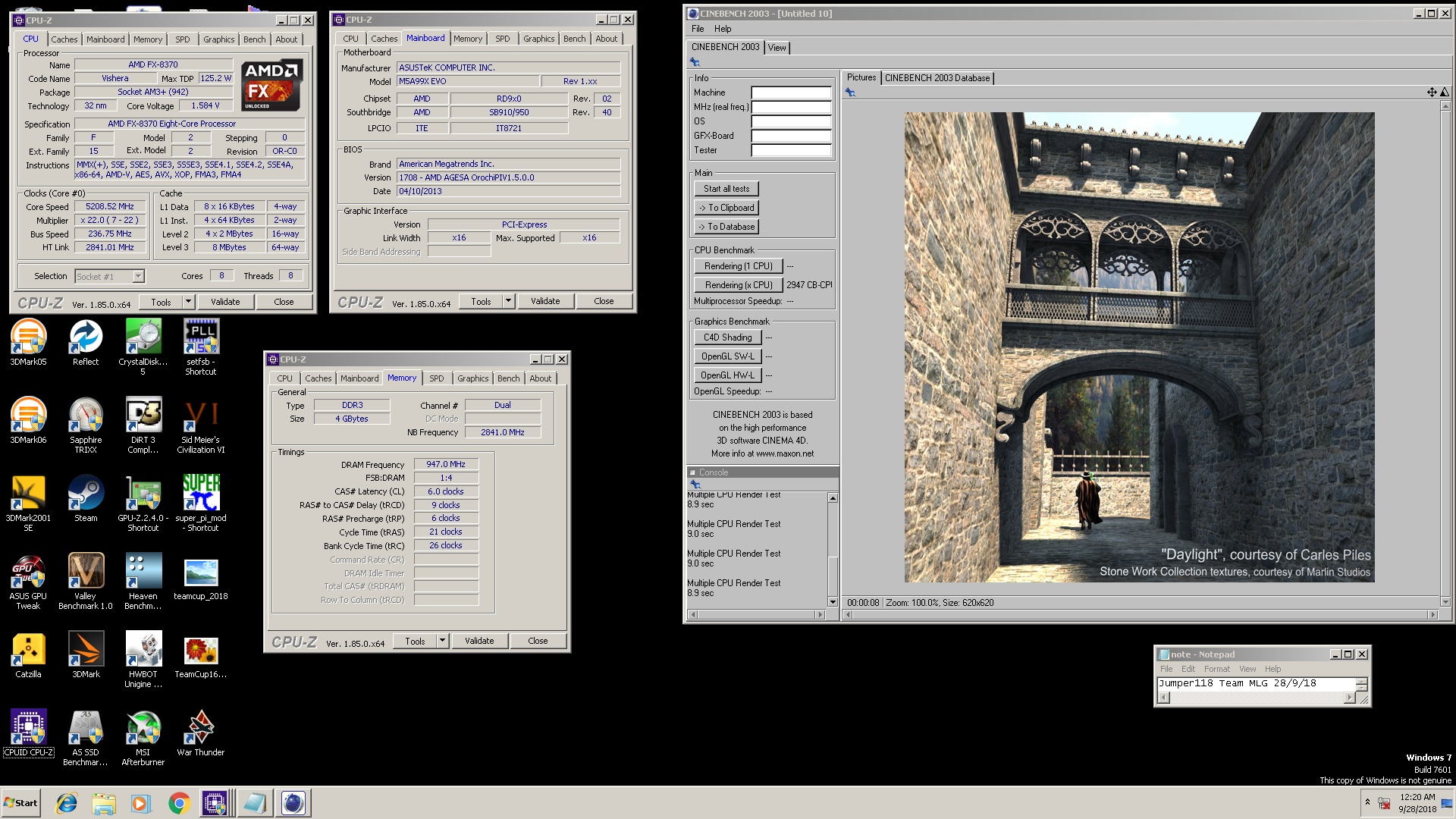
Task: Open 3DMark2001 SE desktop icon
Action: point(28,504)
